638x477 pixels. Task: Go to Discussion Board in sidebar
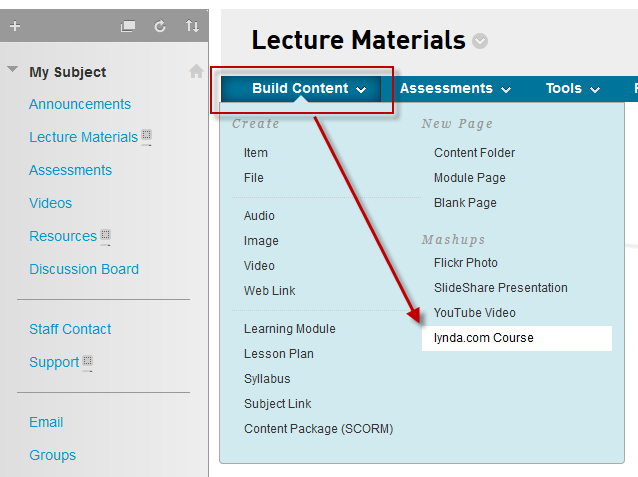pos(84,269)
